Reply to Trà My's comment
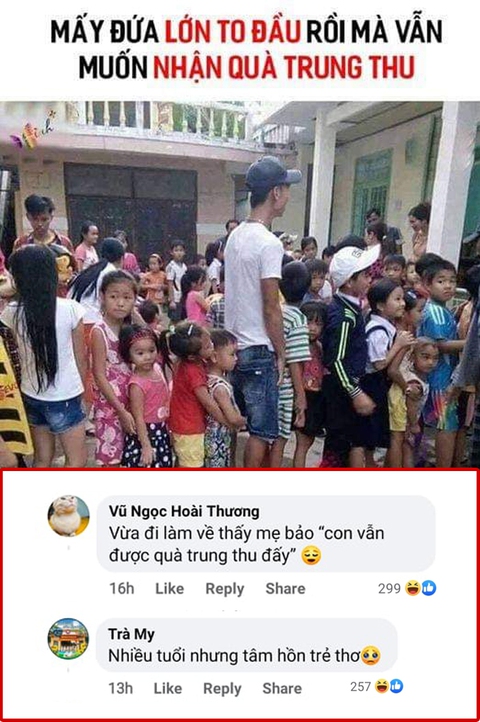 coord(222,689)
